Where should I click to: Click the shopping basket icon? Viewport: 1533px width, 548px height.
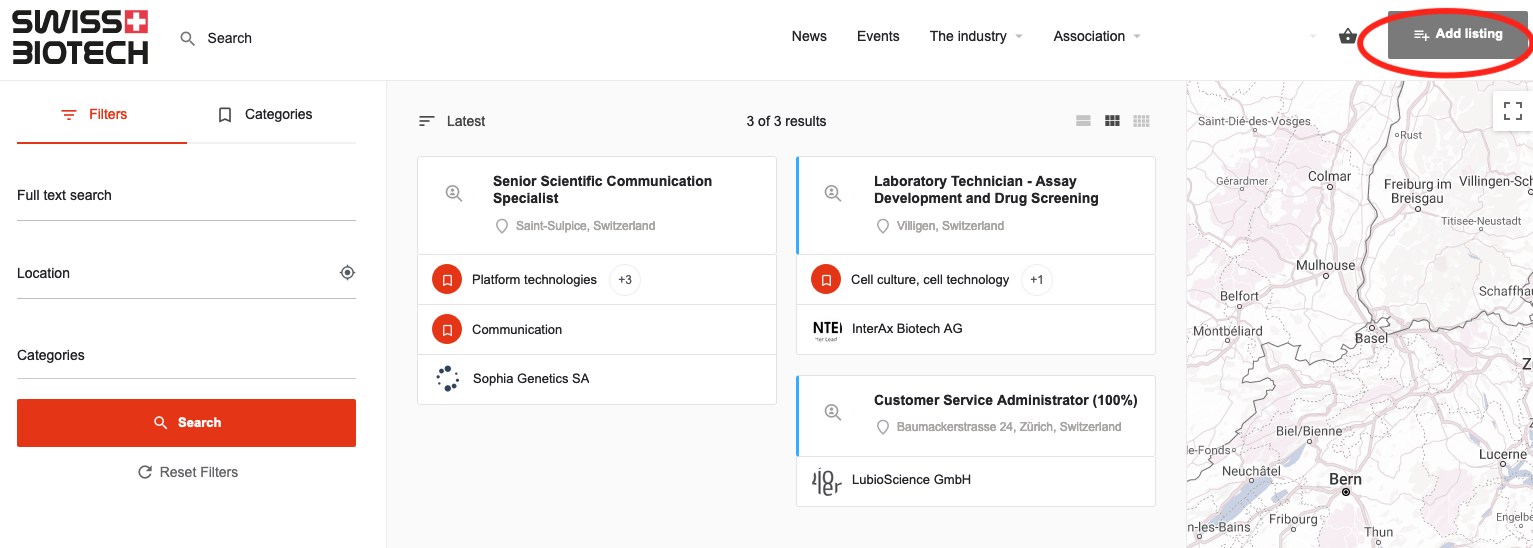pyautogui.click(x=1347, y=37)
